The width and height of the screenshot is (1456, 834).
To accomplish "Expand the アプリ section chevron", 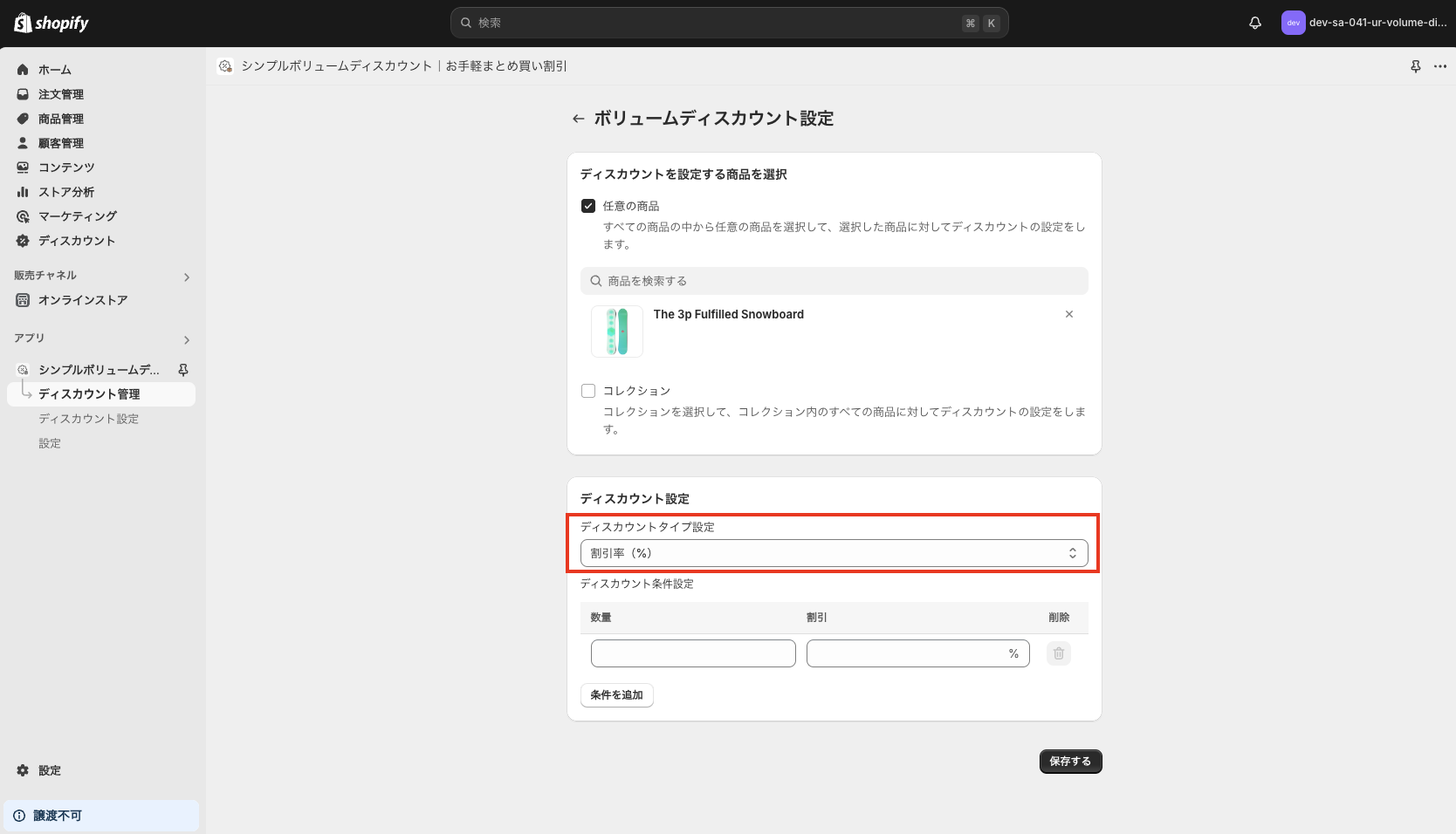I will pyautogui.click(x=186, y=339).
